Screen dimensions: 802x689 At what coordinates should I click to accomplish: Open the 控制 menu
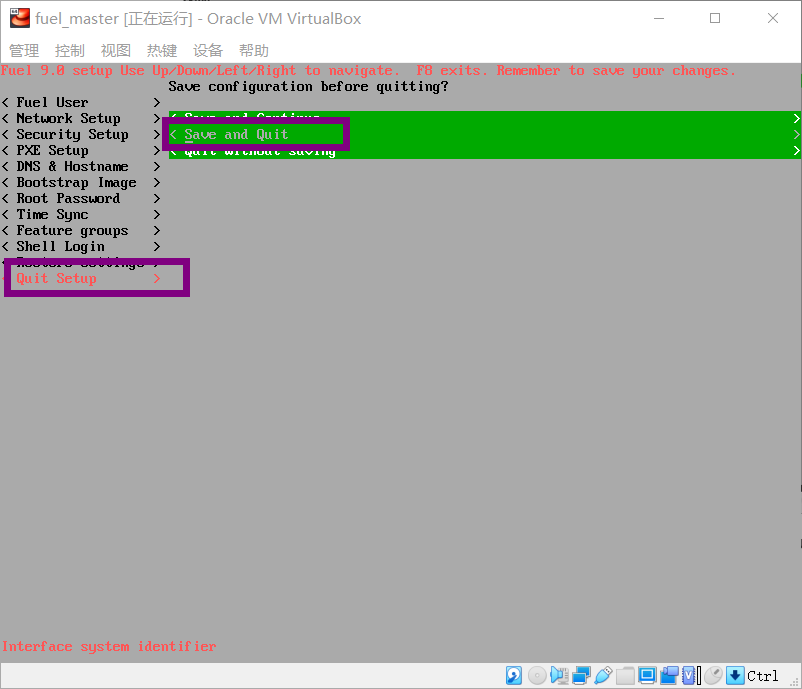pyautogui.click(x=69, y=50)
